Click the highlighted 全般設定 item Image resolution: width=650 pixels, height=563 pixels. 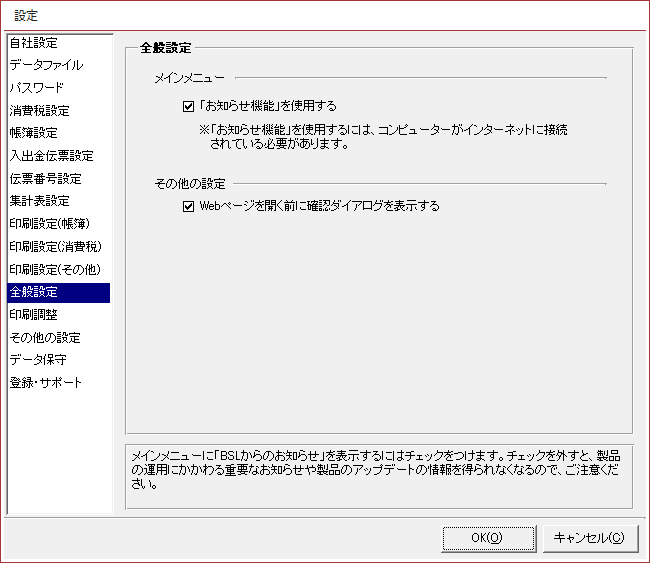pos(34,293)
